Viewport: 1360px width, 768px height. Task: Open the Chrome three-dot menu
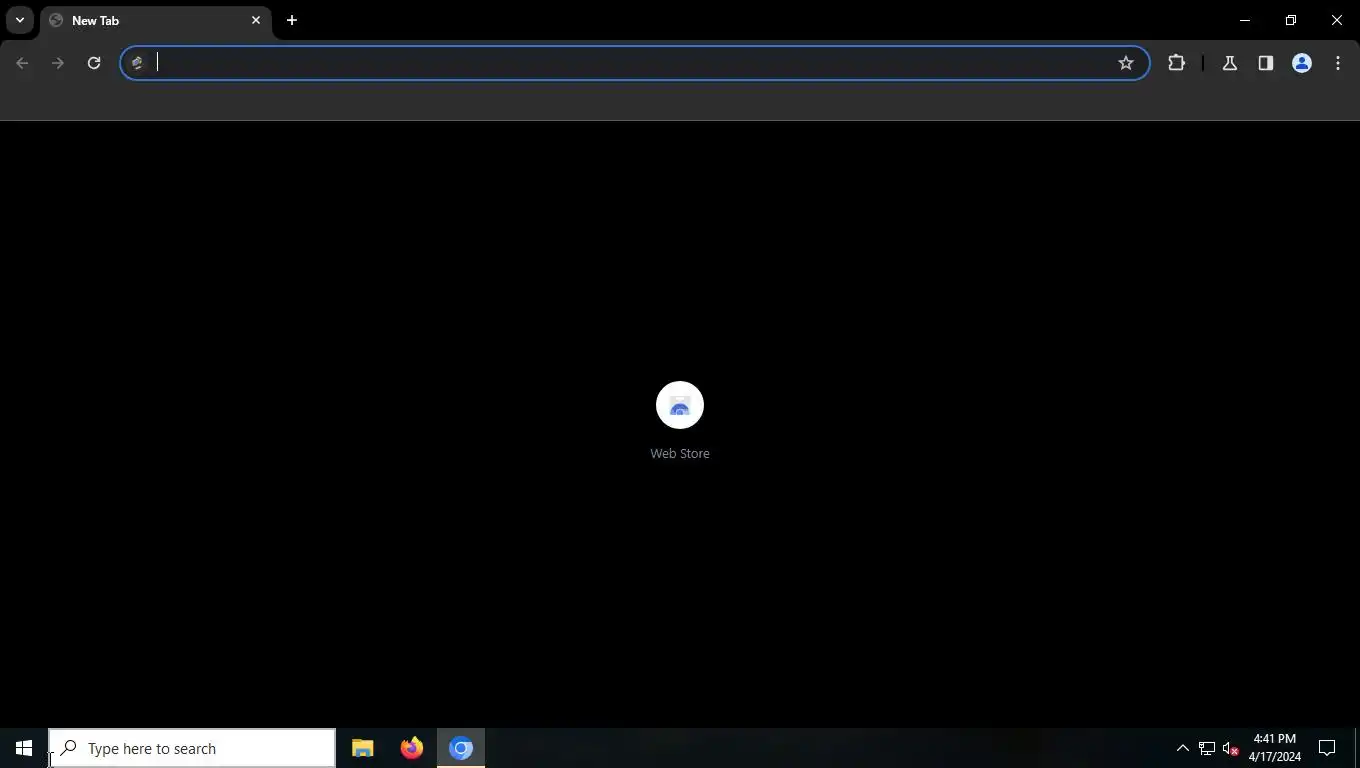tap(1338, 63)
